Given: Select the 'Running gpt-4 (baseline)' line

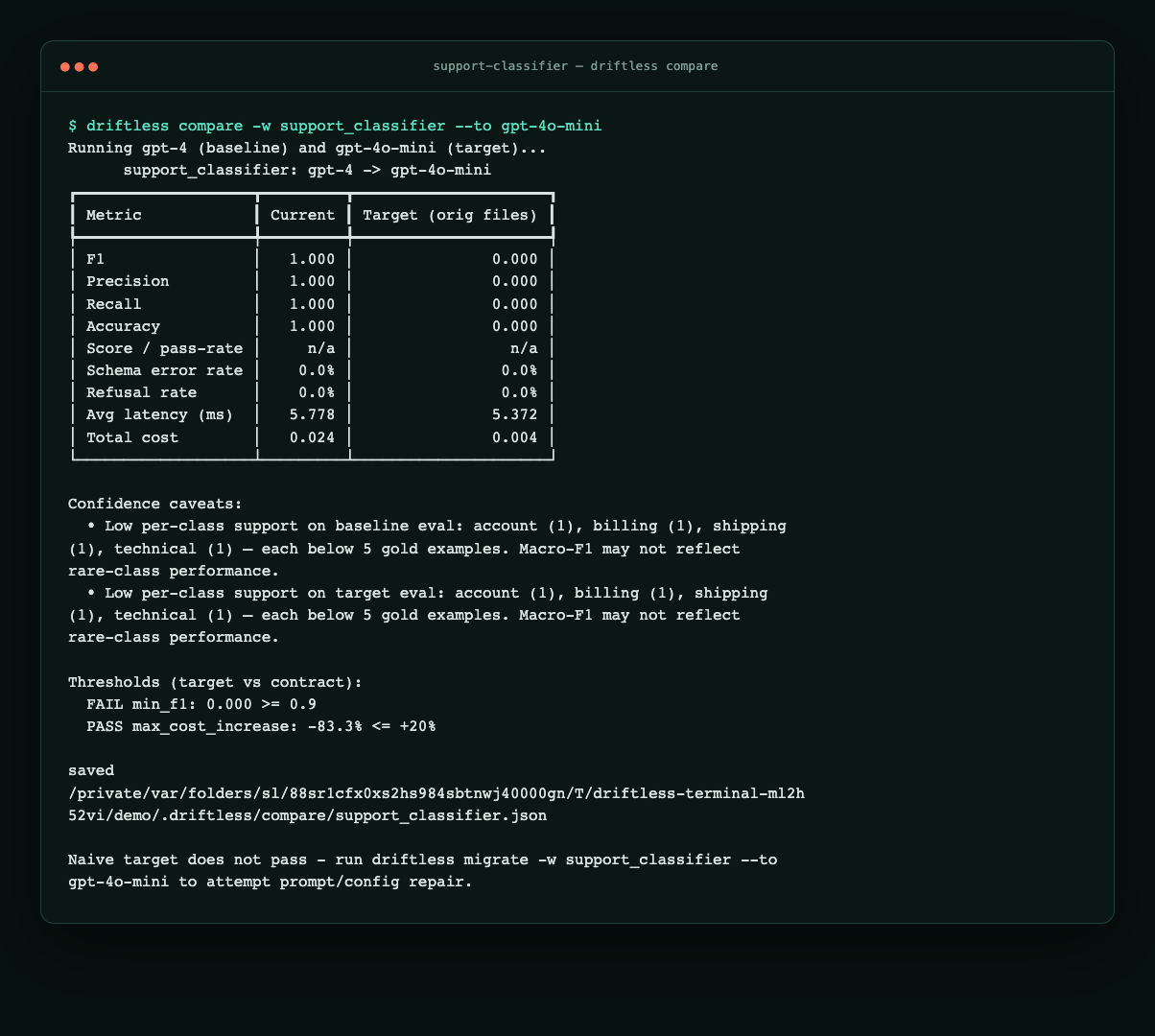Looking at the screenshot, I should (x=307, y=149).
